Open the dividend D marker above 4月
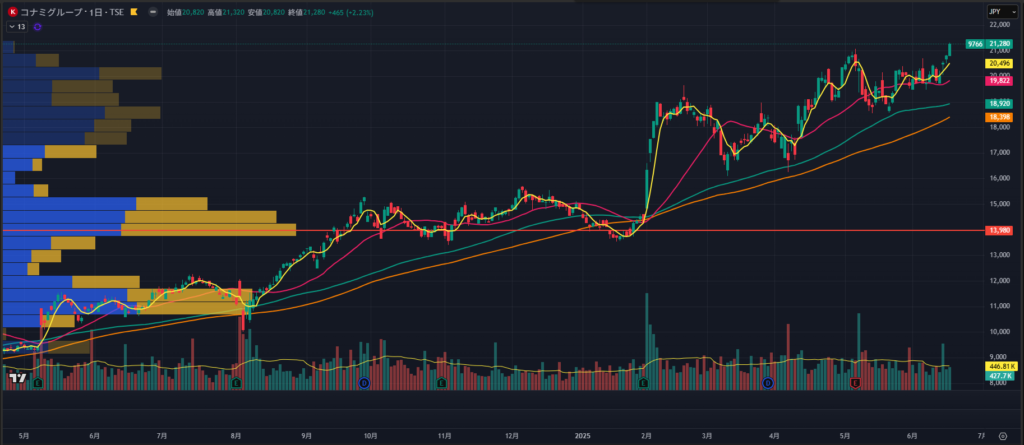The height and width of the screenshot is (445, 1024). point(768,383)
